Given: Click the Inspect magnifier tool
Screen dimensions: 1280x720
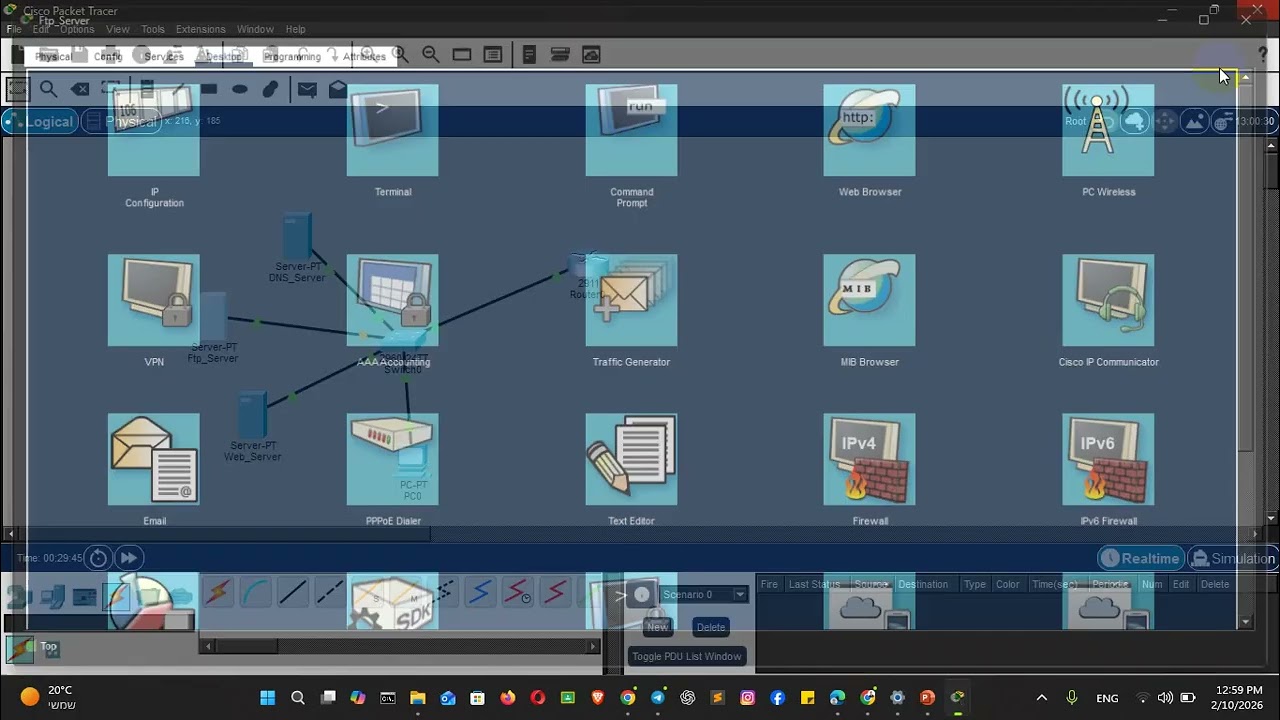Looking at the screenshot, I should coord(48,89).
